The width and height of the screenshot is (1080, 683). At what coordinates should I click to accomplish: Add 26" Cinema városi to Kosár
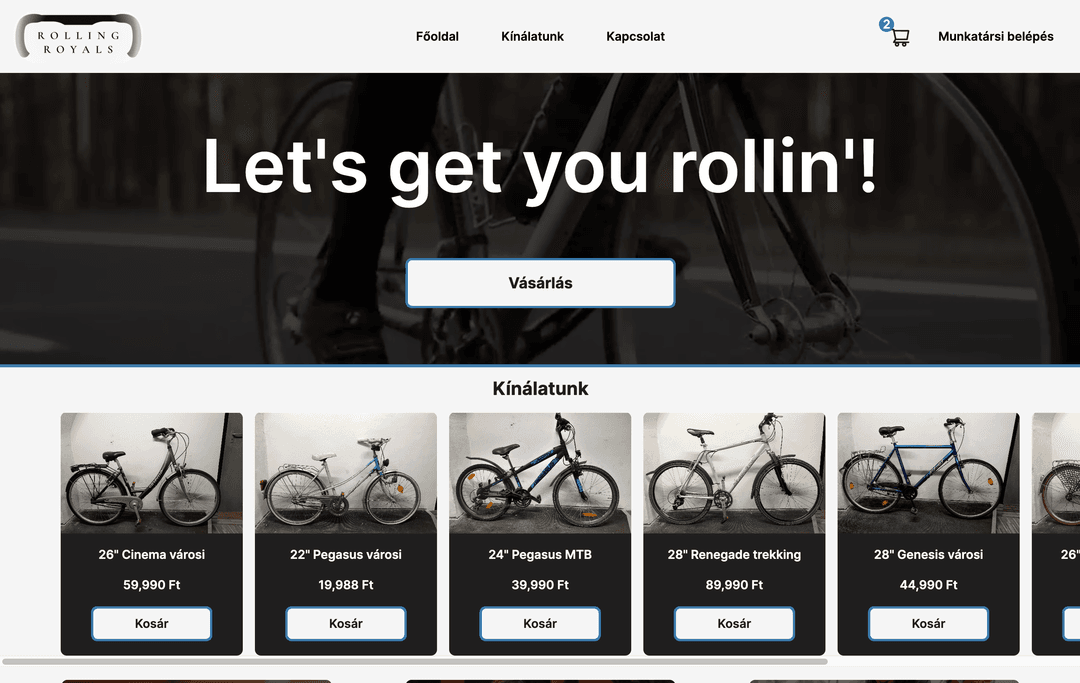click(x=152, y=624)
